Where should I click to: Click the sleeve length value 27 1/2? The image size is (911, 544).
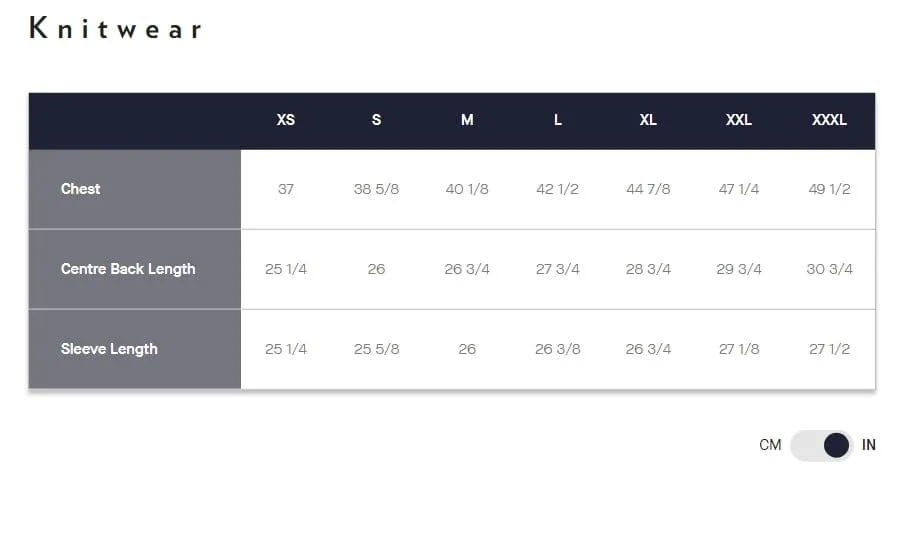coord(829,349)
